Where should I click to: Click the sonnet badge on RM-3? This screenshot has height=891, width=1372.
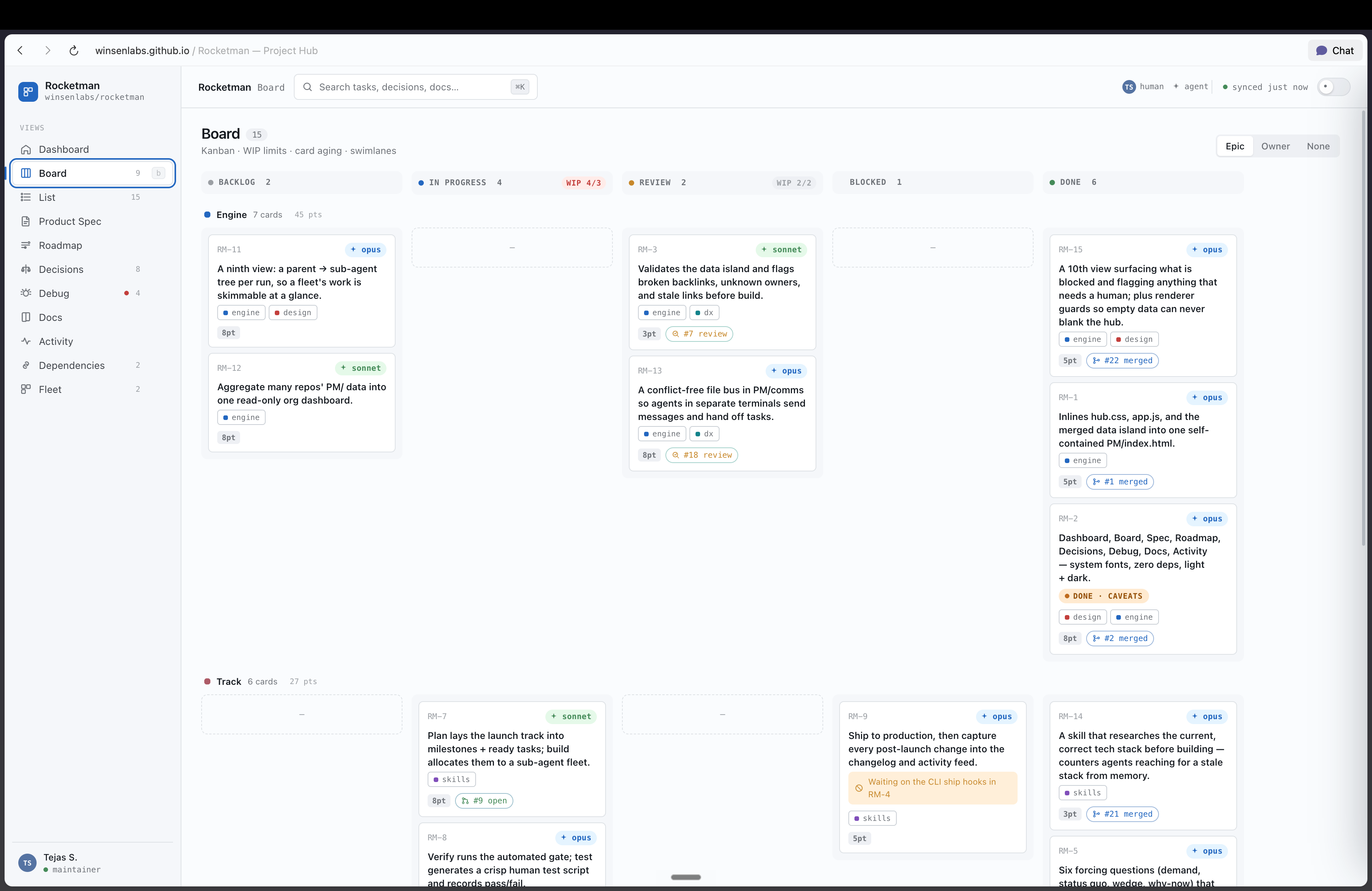(x=782, y=250)
